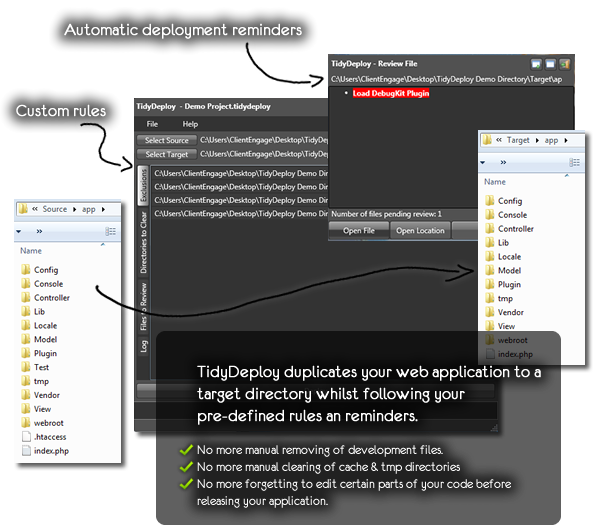The width and height of the screenshot is (593, 525).
Task: Expand the chevron overflow in Target explorer toolbar
Action: click(x=503, y=162)
